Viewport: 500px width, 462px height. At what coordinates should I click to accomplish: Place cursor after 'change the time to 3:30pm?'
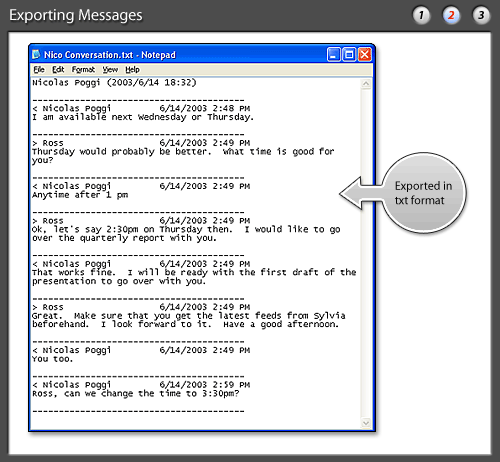click(x=240, y=394)
